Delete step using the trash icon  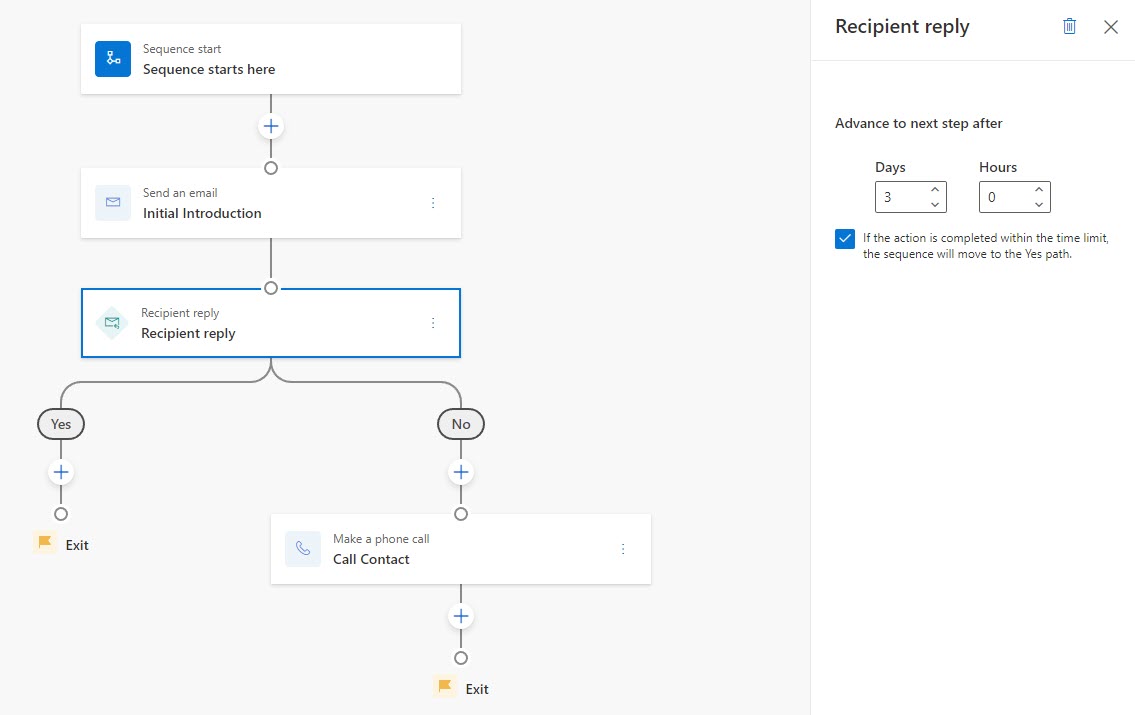[1069, 27]
